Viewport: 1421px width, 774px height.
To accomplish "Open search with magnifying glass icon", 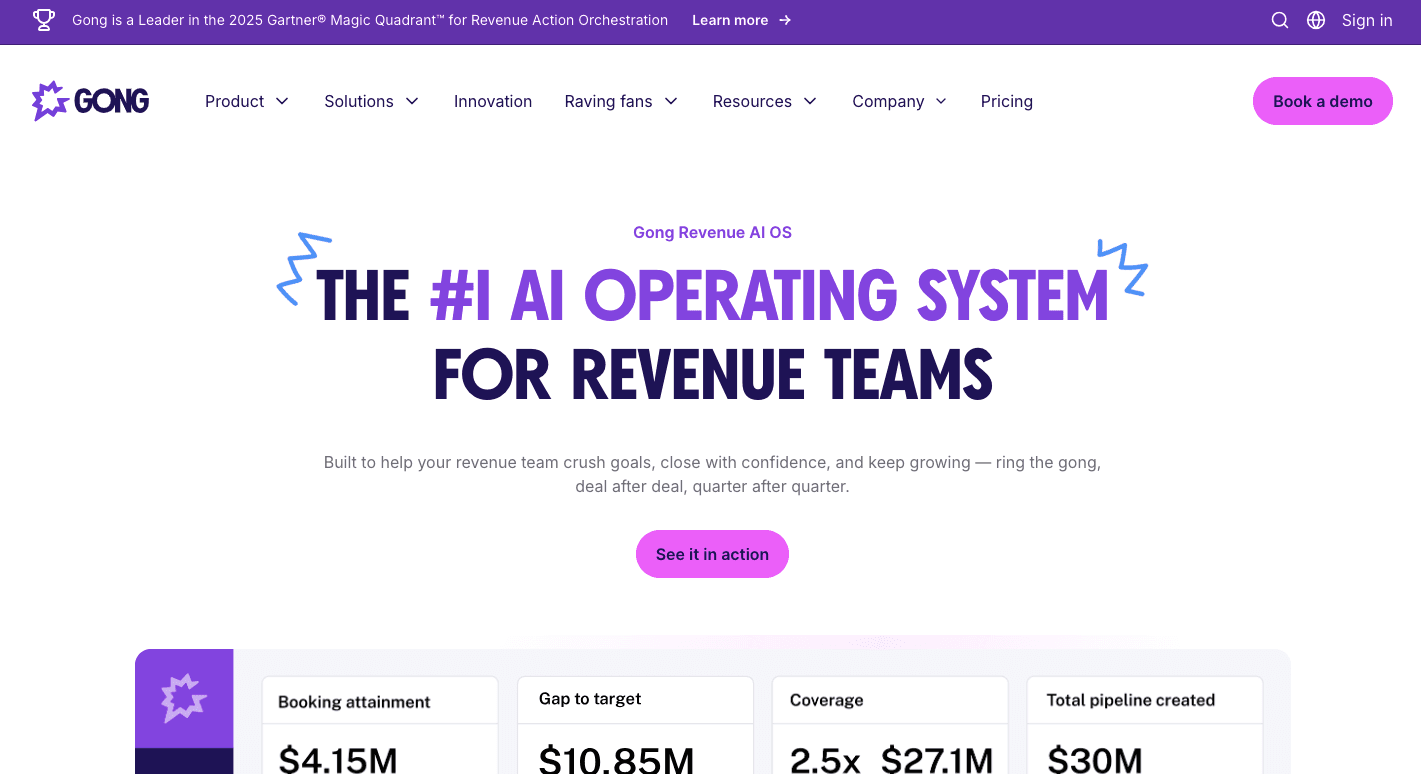I will click(1279, 20).
